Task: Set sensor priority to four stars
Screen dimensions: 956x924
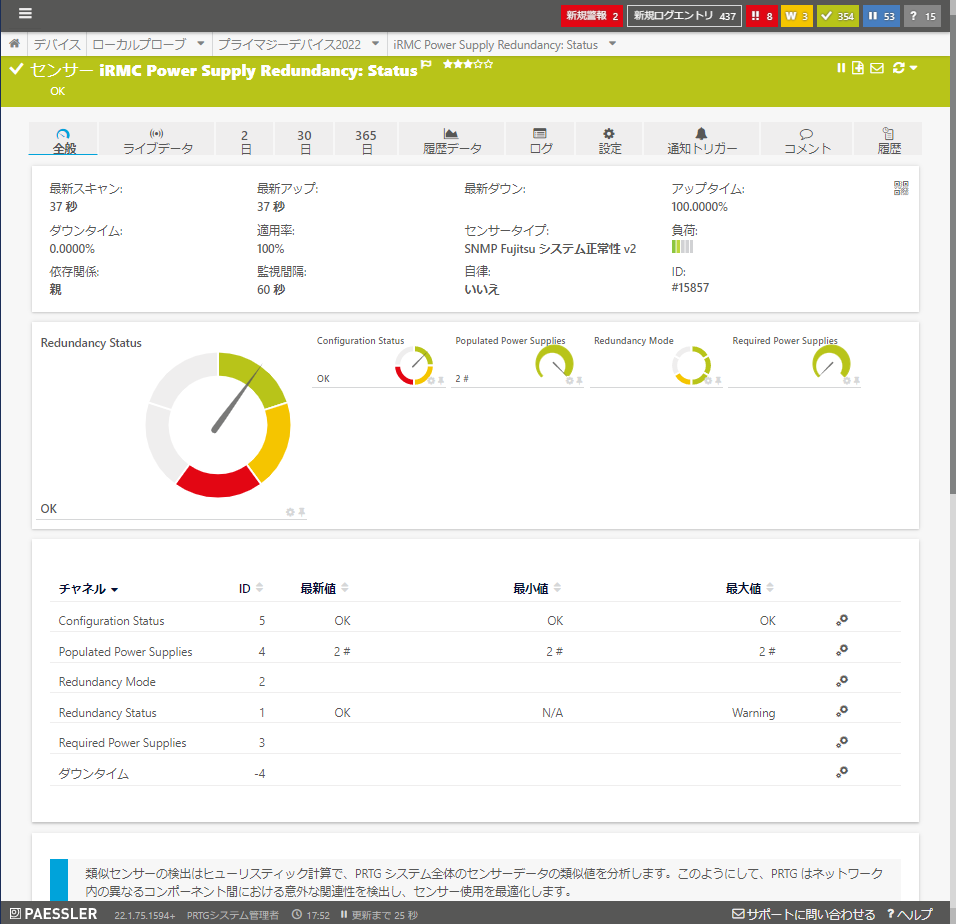Action: (x=479, y=63)
